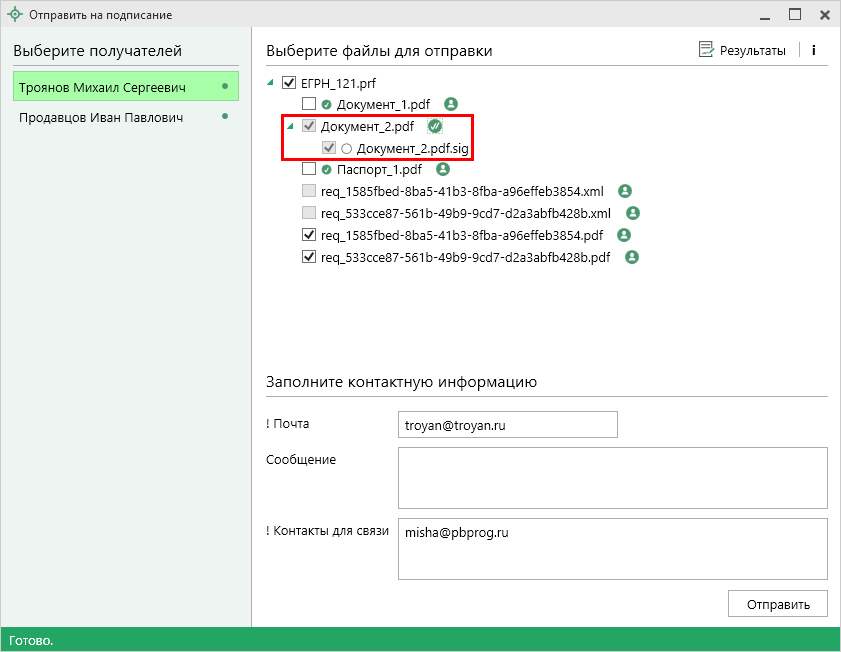The width and height of the screenshot is (841, 652).
Task: Click the Сообщение message text area
Action: click(x=612, y=478)
